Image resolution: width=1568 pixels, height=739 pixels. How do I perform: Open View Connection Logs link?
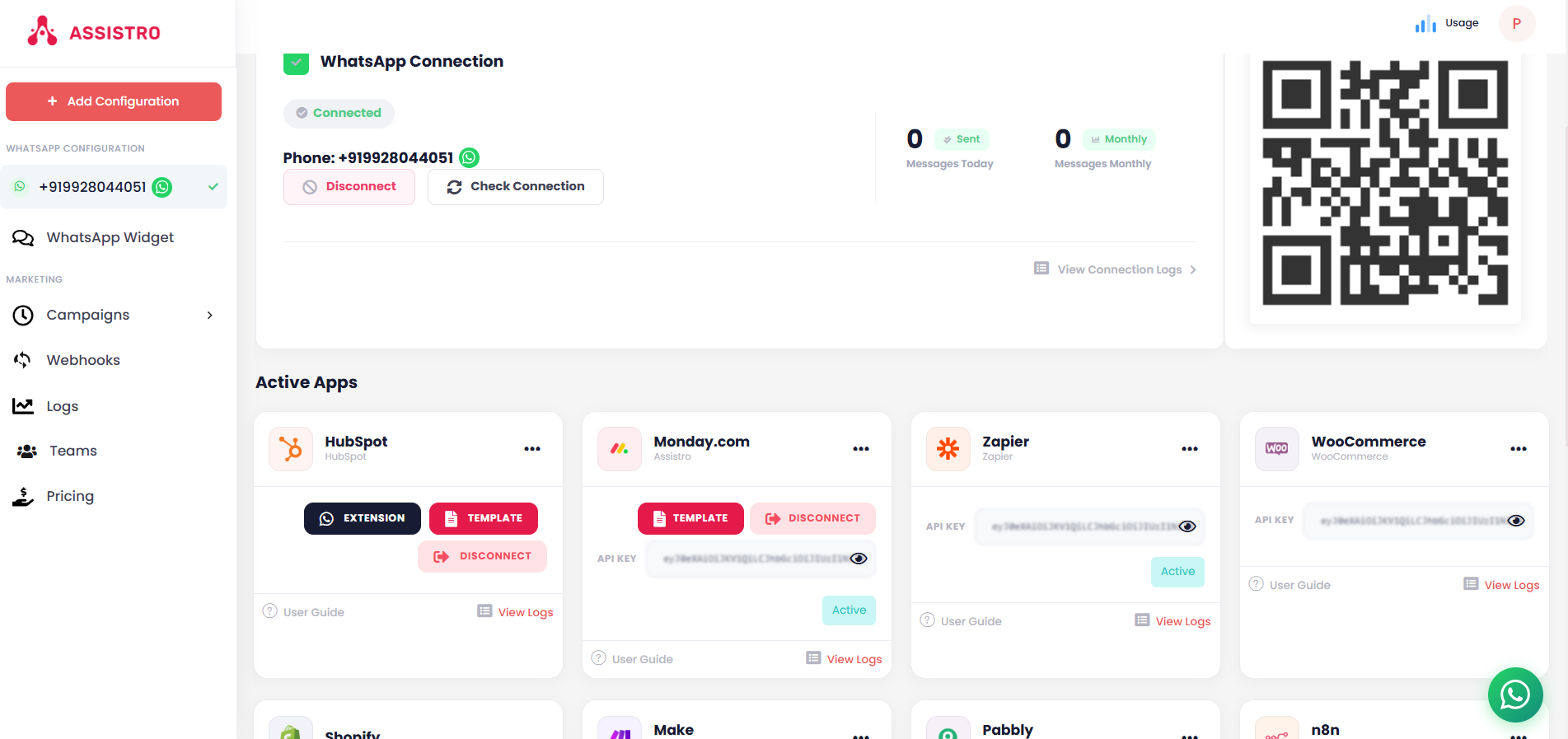pyautogui.click(x=1119, y=269)
